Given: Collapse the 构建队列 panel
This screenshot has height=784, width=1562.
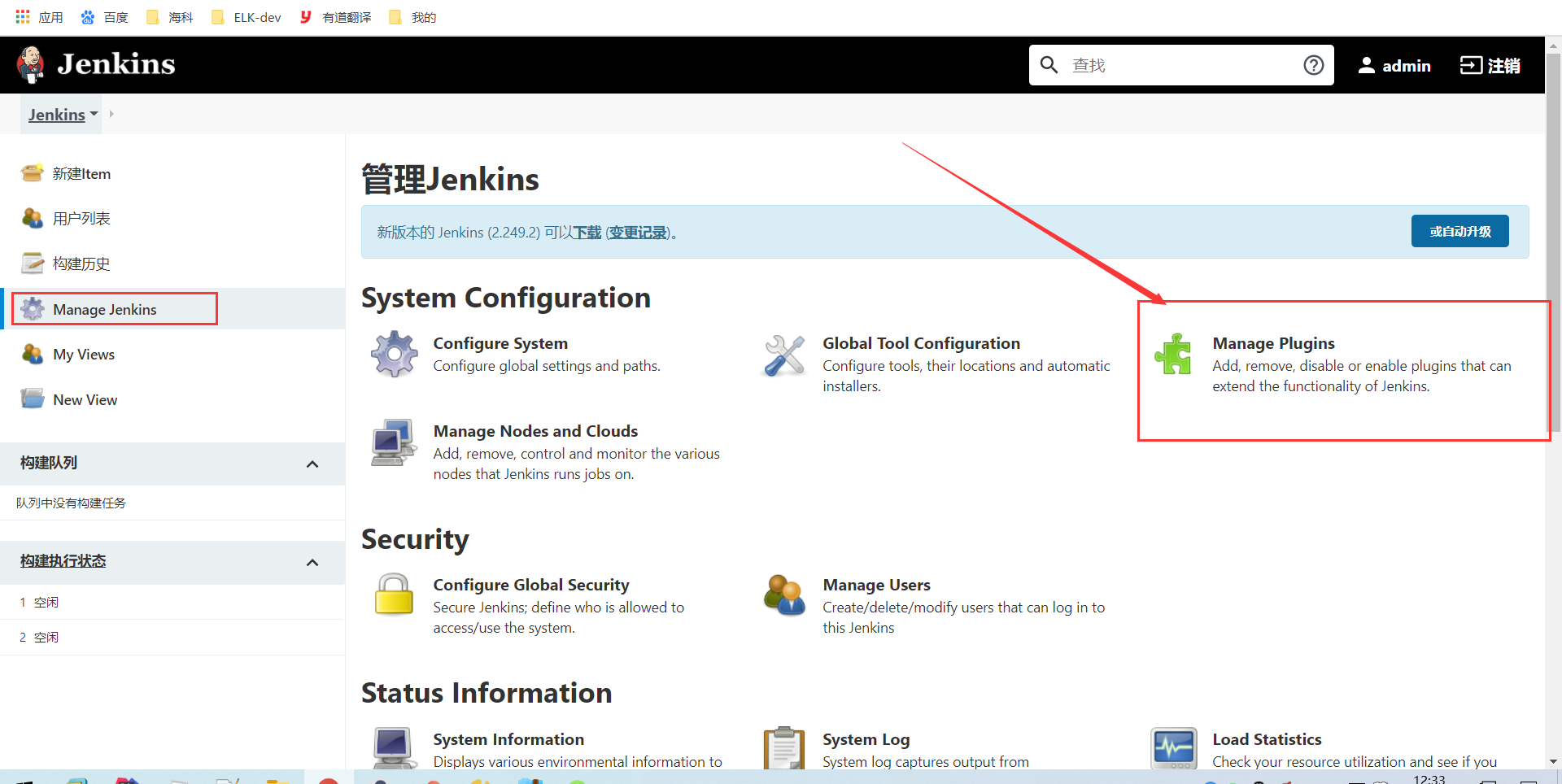Looking at the screenshot, I should (x=312, y=464).
